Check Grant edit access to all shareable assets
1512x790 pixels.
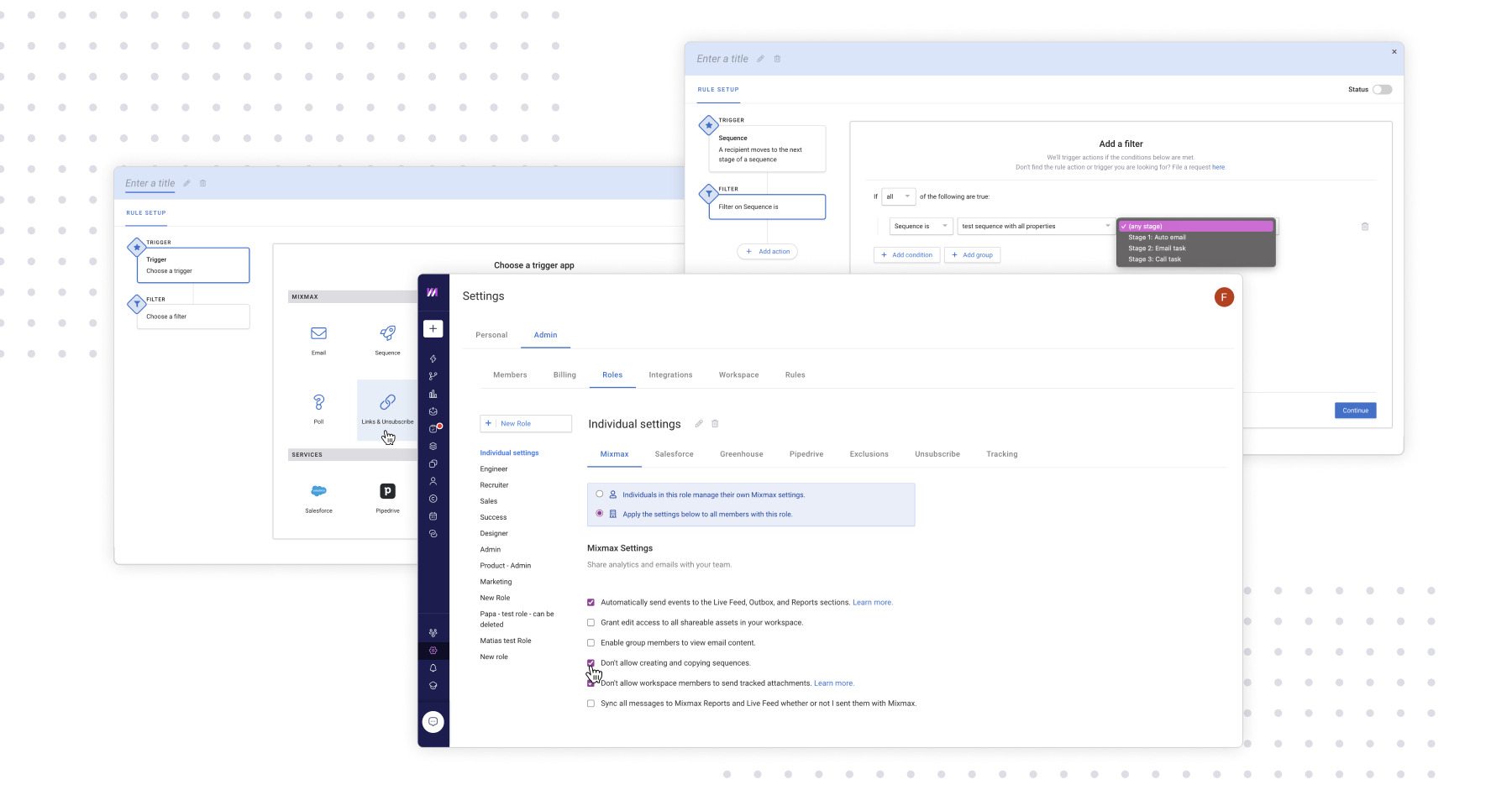591,622
